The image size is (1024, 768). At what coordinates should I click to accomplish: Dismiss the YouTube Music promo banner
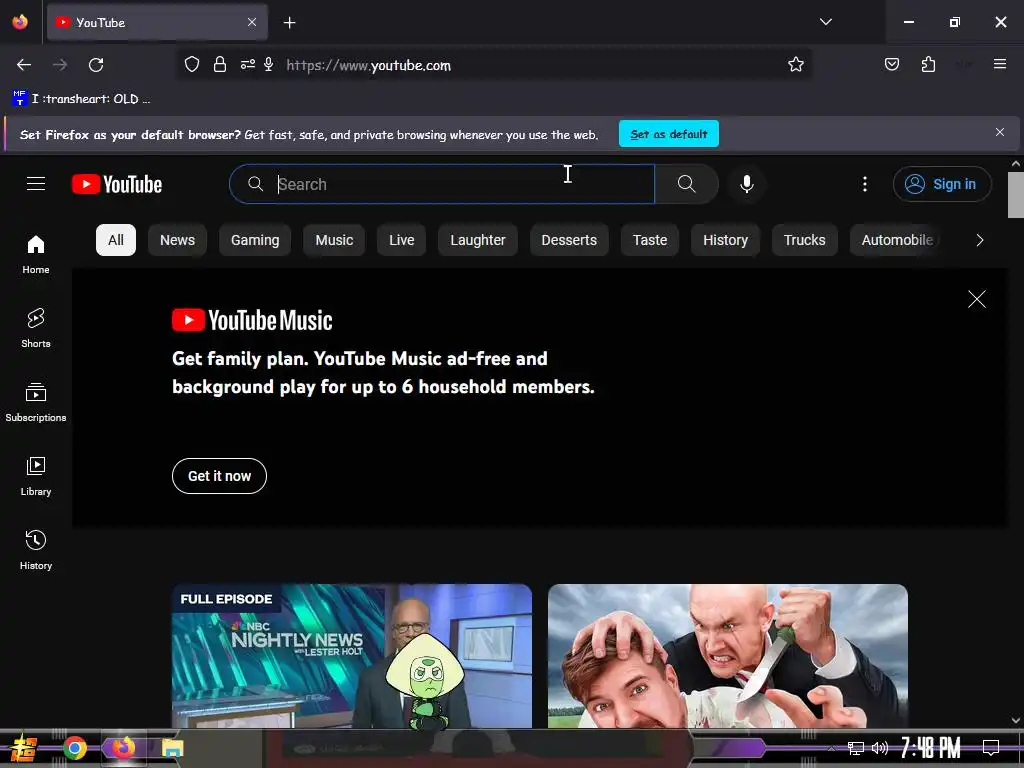point(976,299)
